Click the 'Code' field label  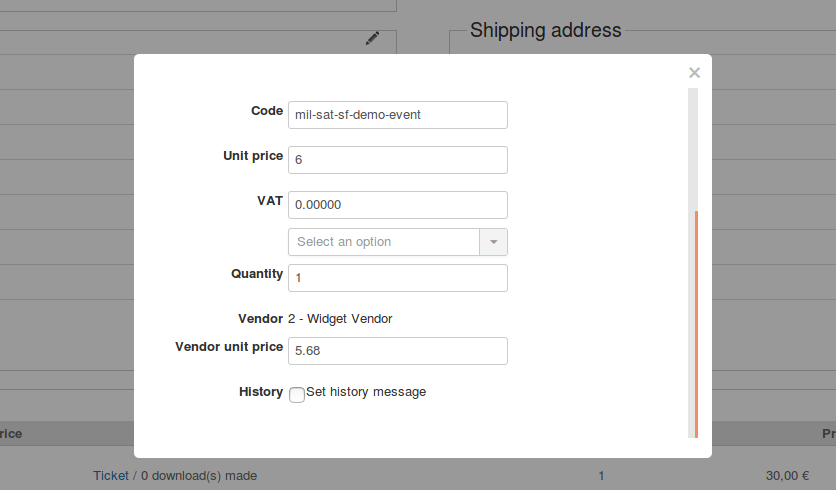267,111
